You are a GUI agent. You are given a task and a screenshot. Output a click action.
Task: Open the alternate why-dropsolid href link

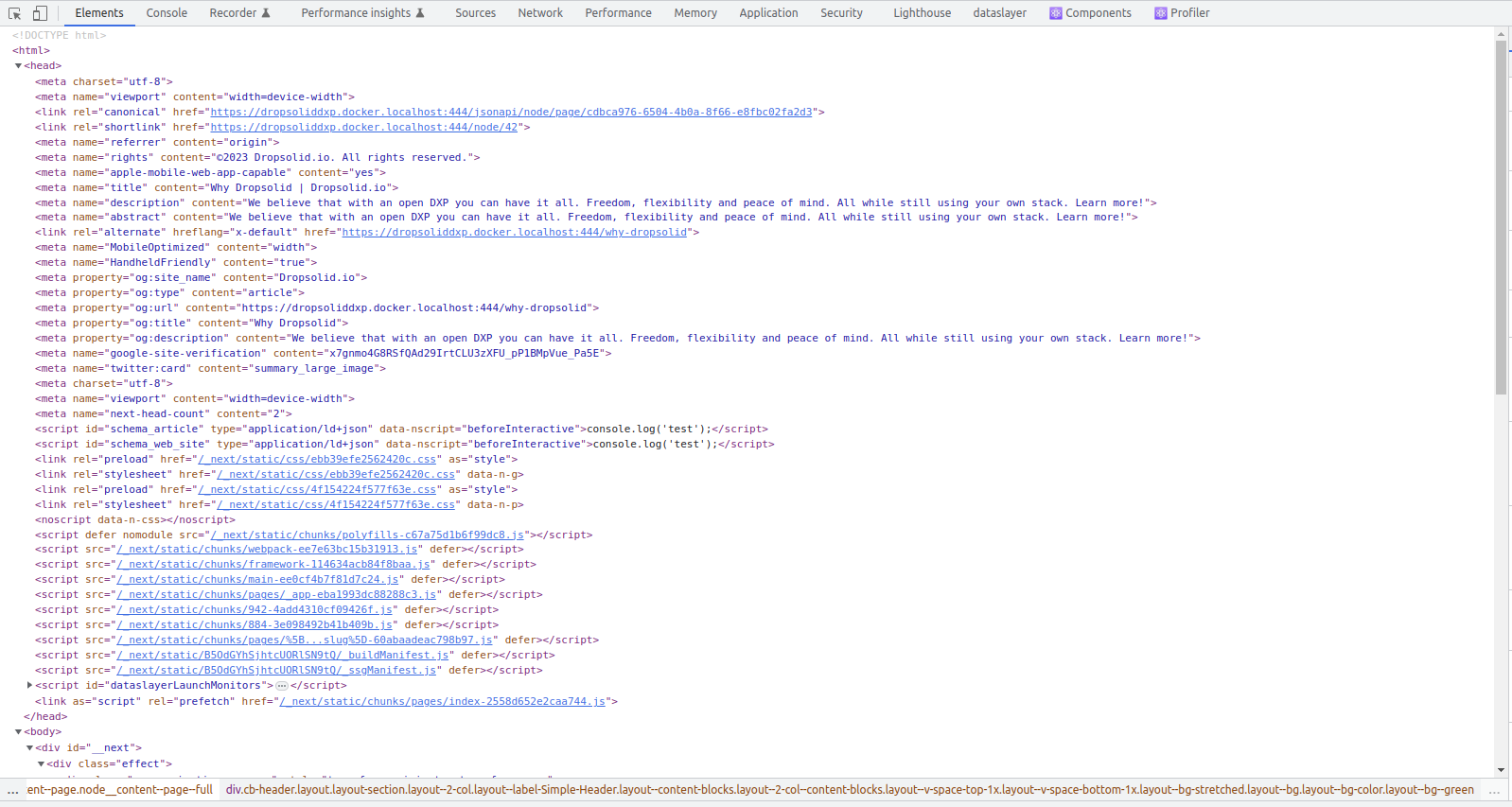point(515,232)
